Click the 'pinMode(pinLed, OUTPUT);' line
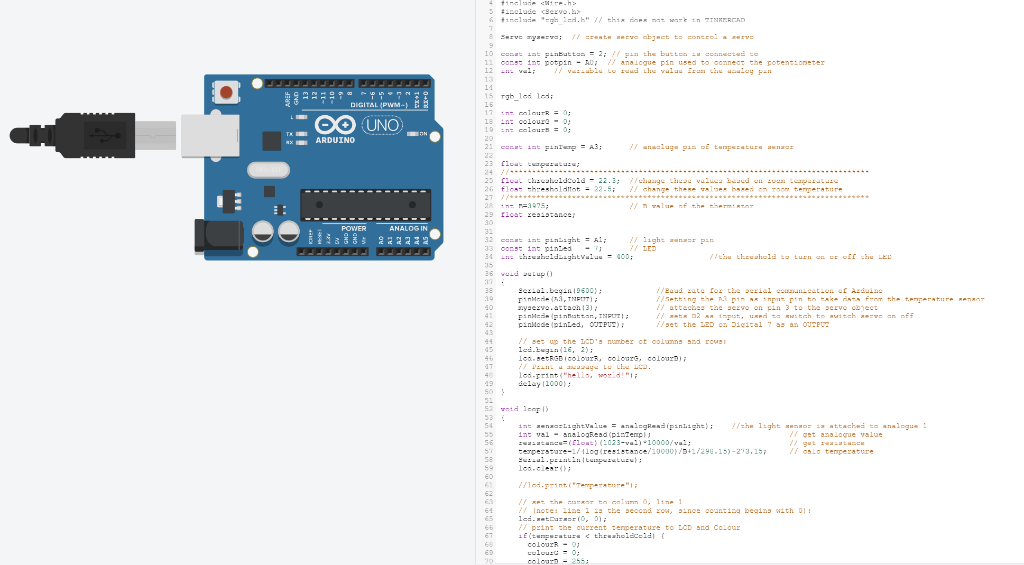Viewport: 1024px width, 565px height. (x=571, y=325)
